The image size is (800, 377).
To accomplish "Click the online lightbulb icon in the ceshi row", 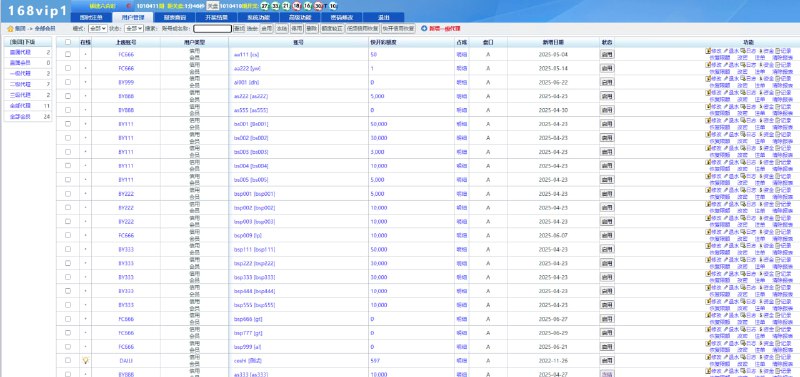I will coord(86,360).
